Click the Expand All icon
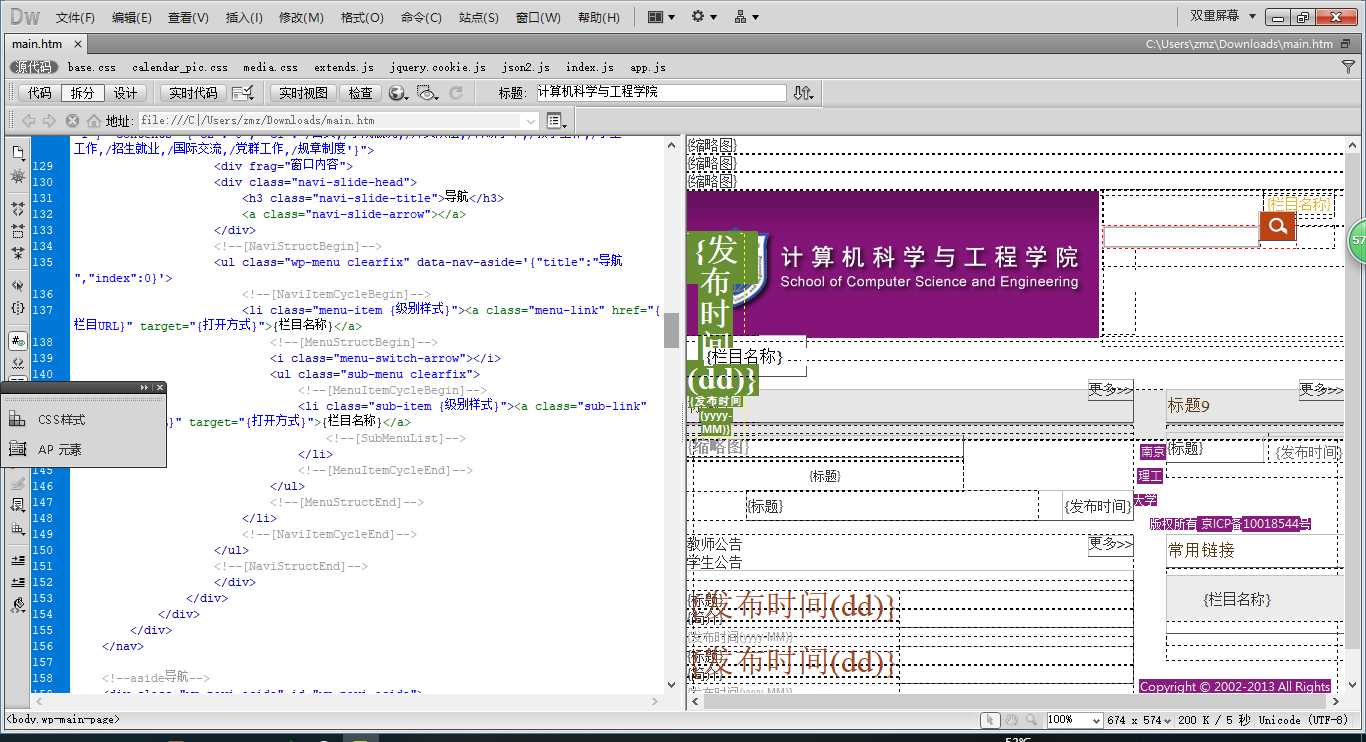This screenshot has width=1366, height=742. pos(17,253)
